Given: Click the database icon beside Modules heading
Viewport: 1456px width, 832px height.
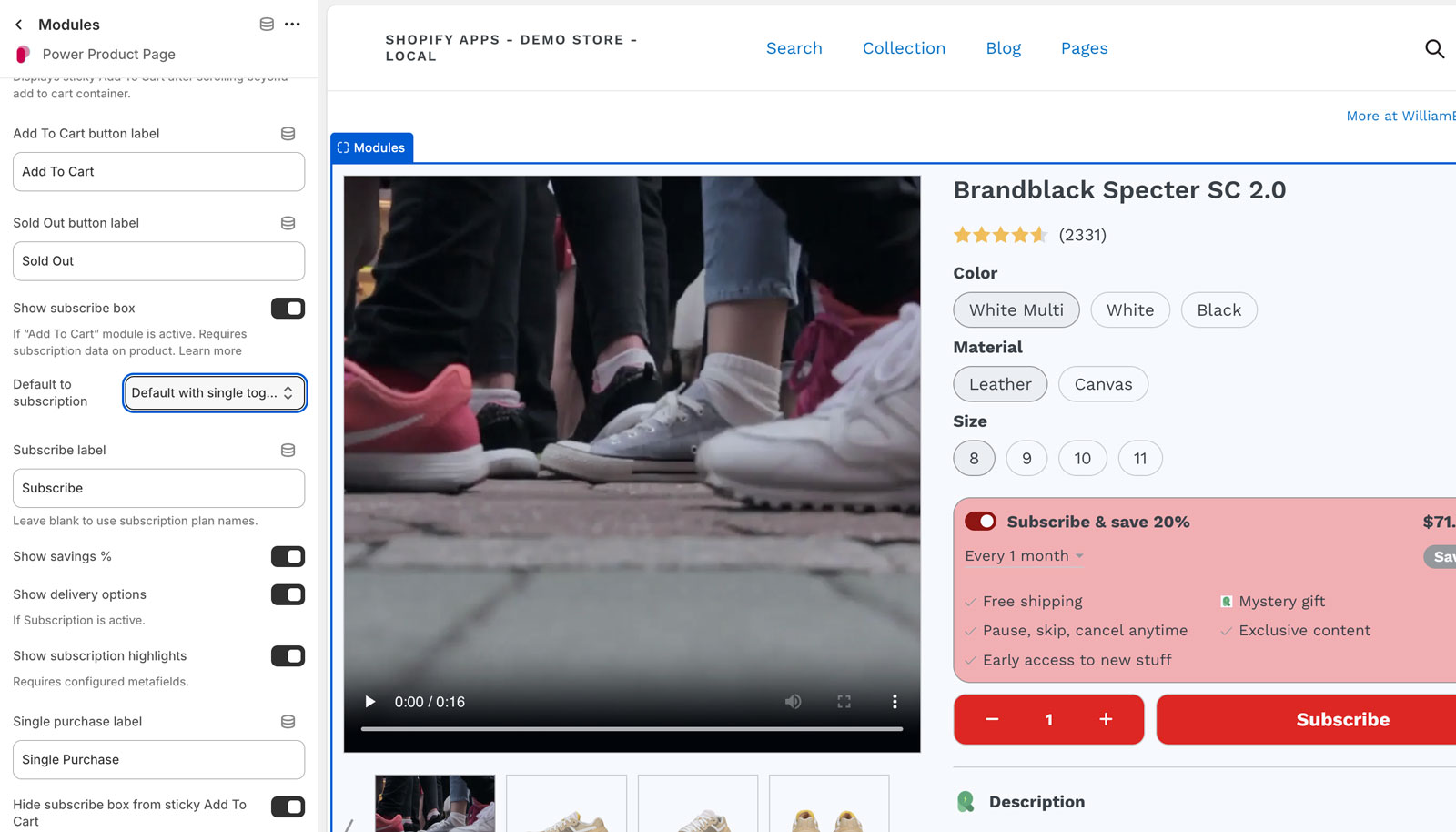Looking at the screenshot, I should pyautogui.click(x=267, y=24).
